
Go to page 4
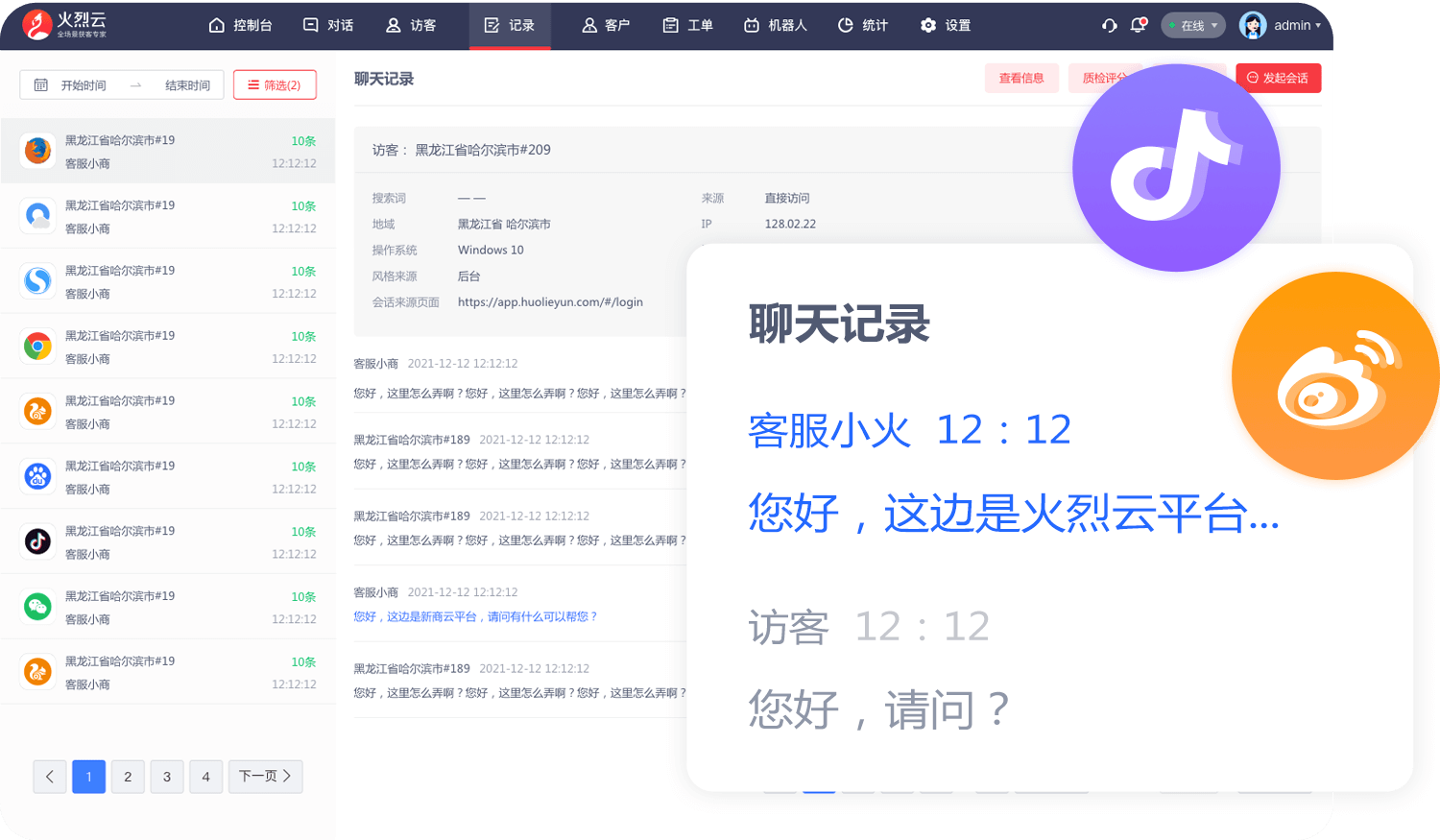(206, 777)
